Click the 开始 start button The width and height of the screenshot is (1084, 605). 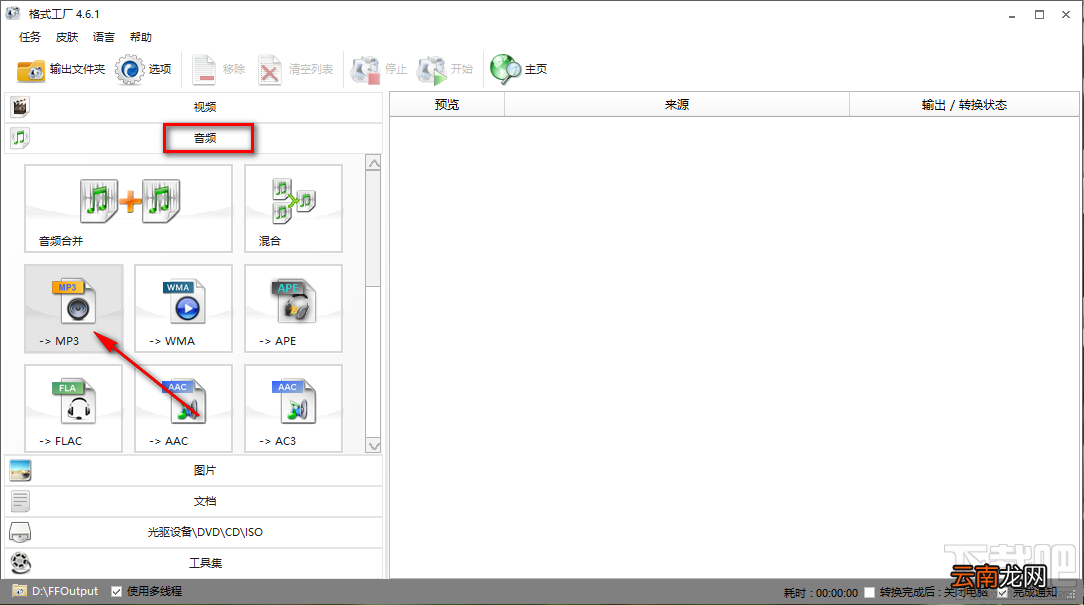click(445, 69)
